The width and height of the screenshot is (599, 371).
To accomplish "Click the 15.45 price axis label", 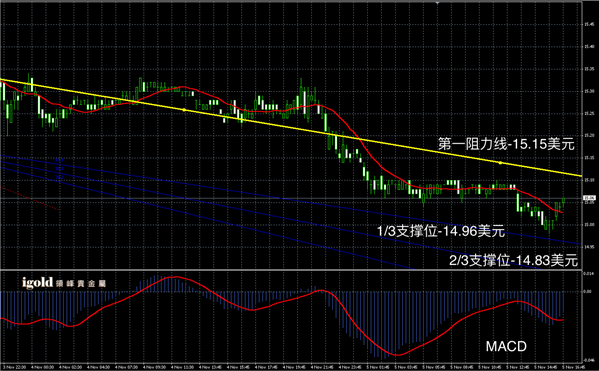I will tap(589, 24).
